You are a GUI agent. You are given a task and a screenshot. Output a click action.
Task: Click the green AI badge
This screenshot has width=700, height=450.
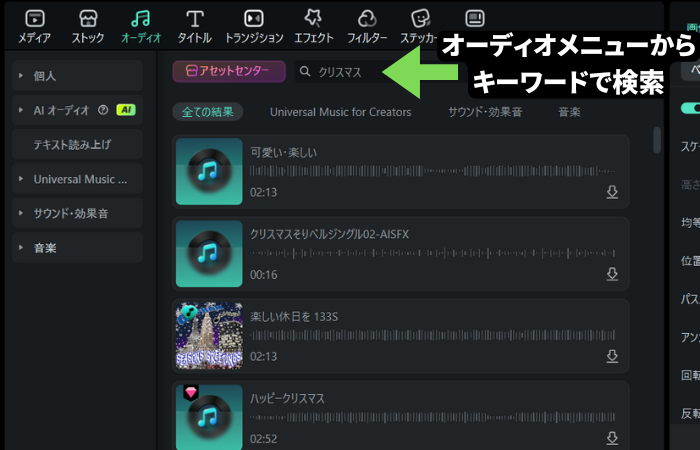point(126,110)
